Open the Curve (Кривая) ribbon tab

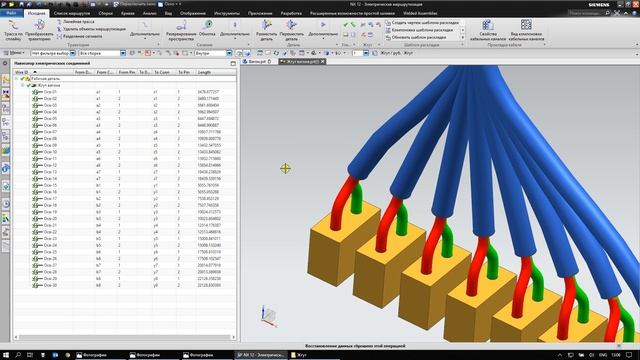pos(127,13)
